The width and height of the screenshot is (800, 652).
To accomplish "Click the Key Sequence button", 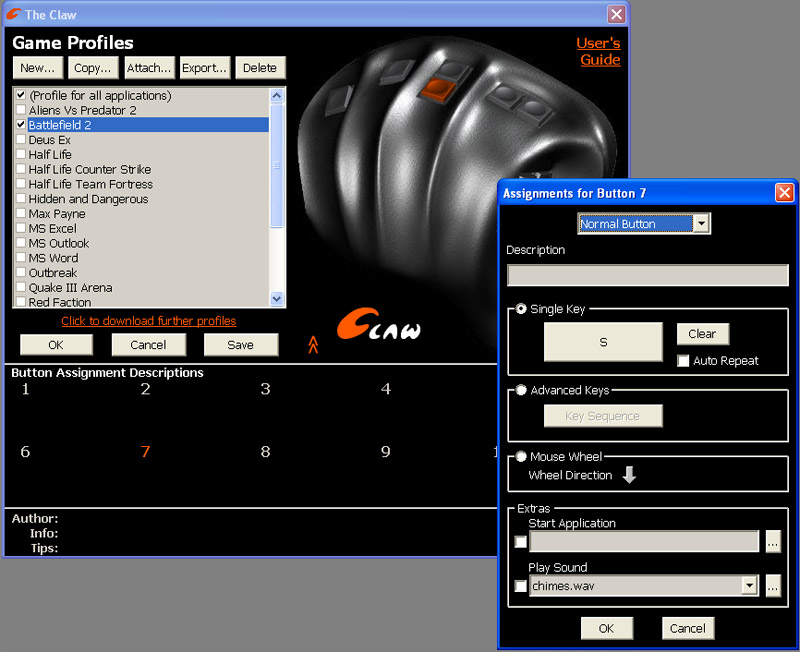I will [x=603, y=416].
